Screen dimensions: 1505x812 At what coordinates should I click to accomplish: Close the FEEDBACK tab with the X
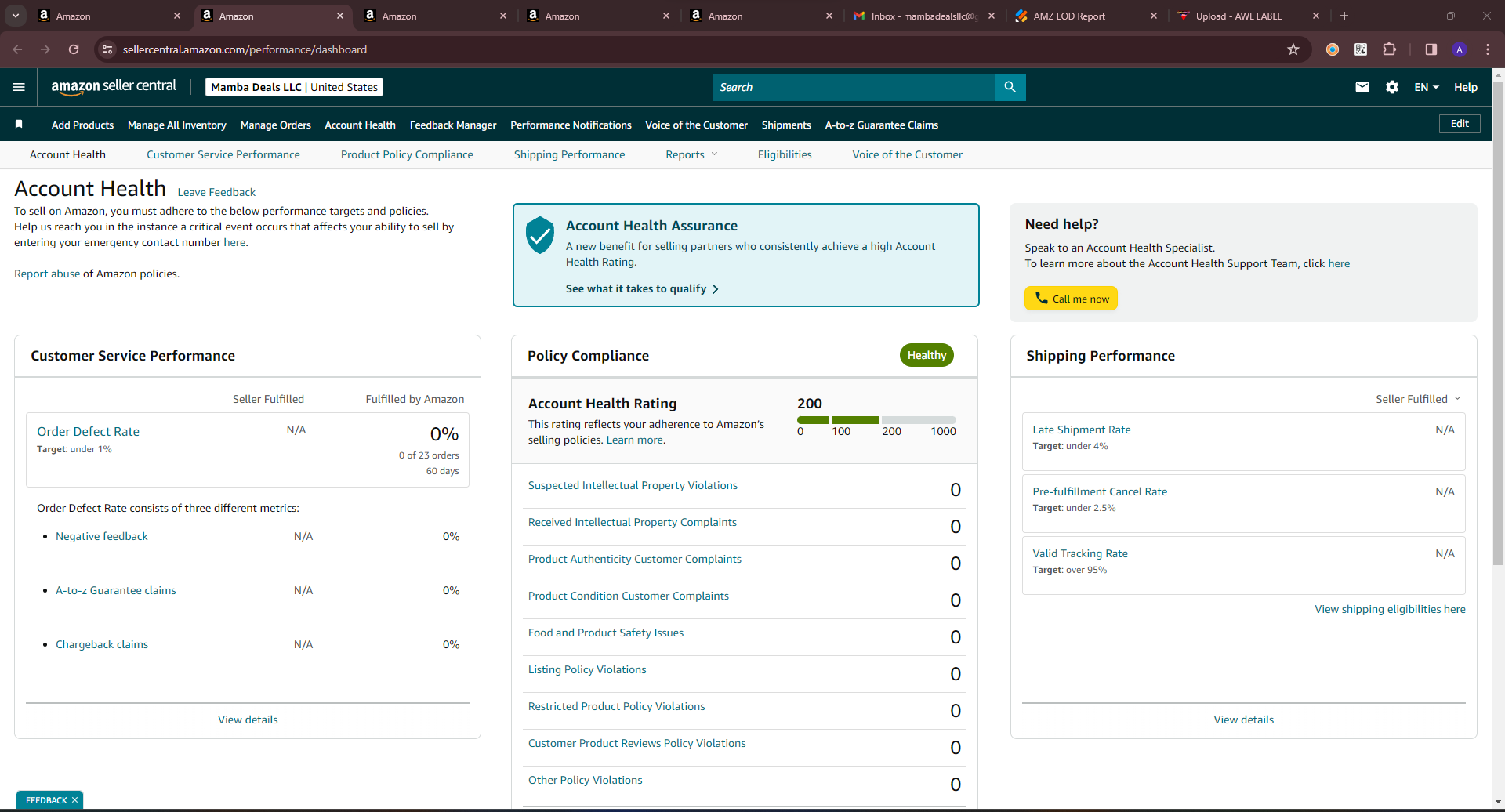[74, 800]
